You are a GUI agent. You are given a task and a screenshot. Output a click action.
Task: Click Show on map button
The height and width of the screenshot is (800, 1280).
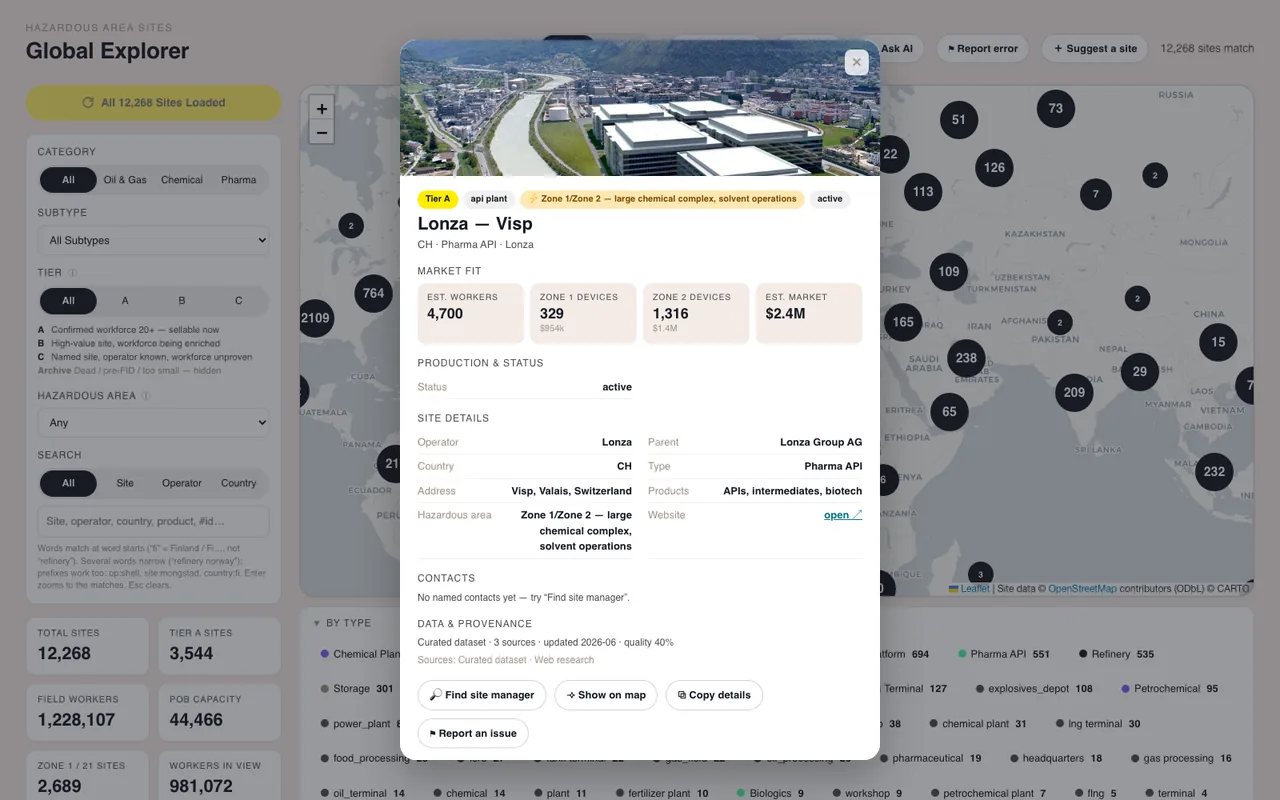[606, 695]
